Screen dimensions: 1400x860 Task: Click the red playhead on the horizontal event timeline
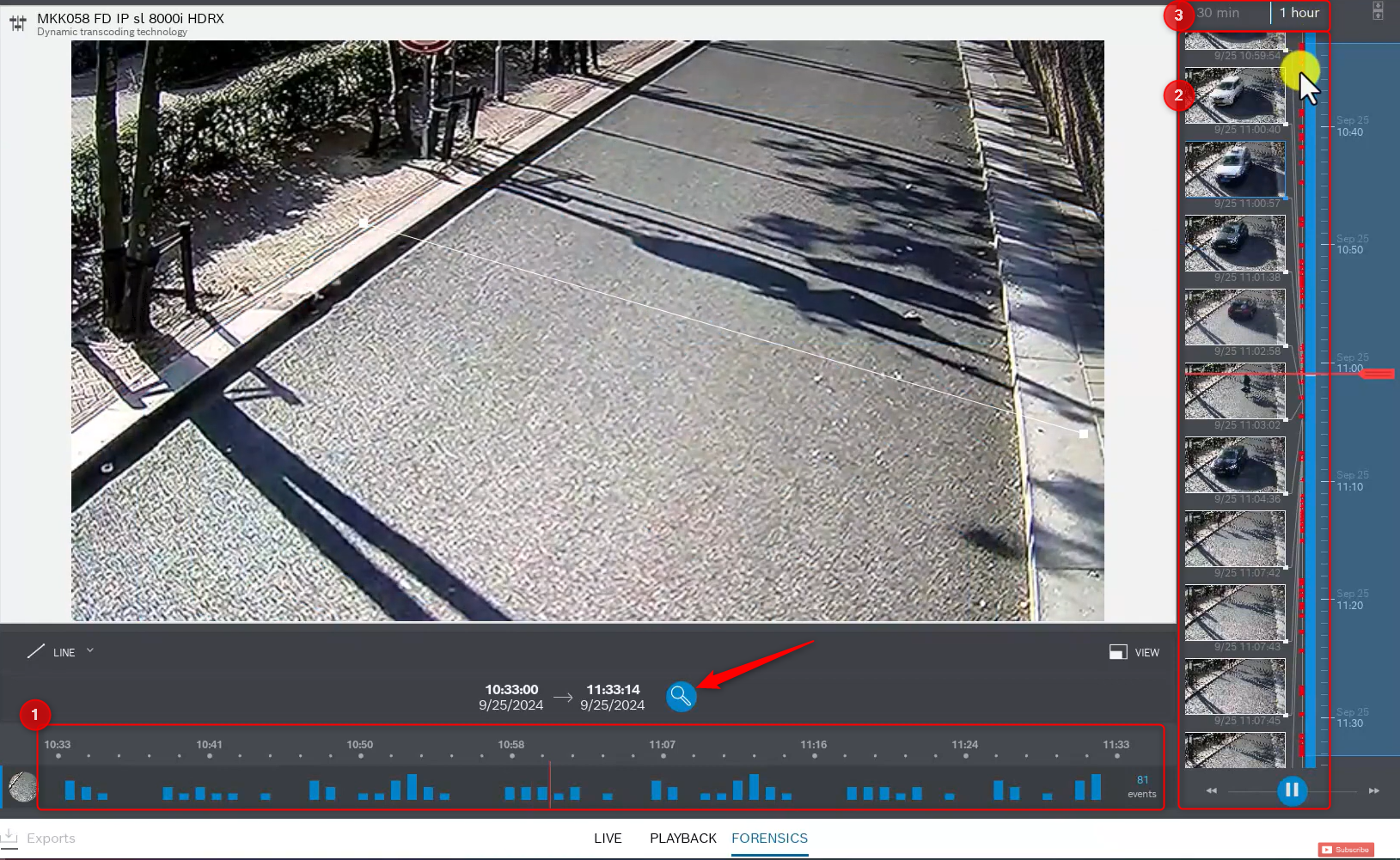point(550,784)
